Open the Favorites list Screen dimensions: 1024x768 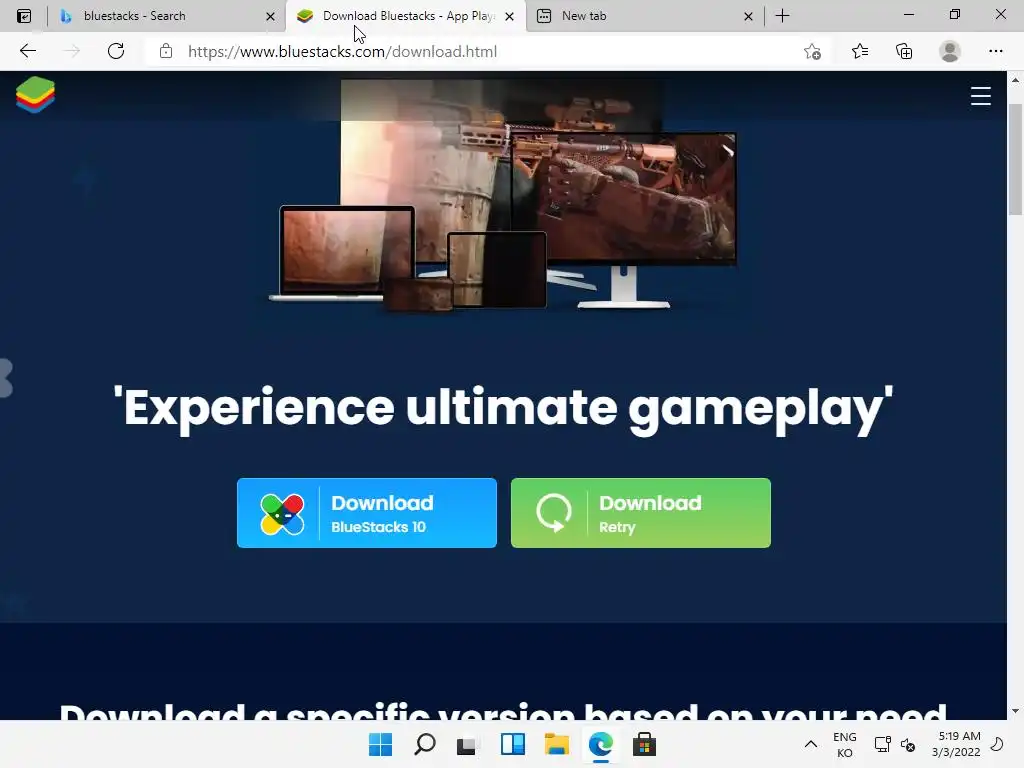859,51
